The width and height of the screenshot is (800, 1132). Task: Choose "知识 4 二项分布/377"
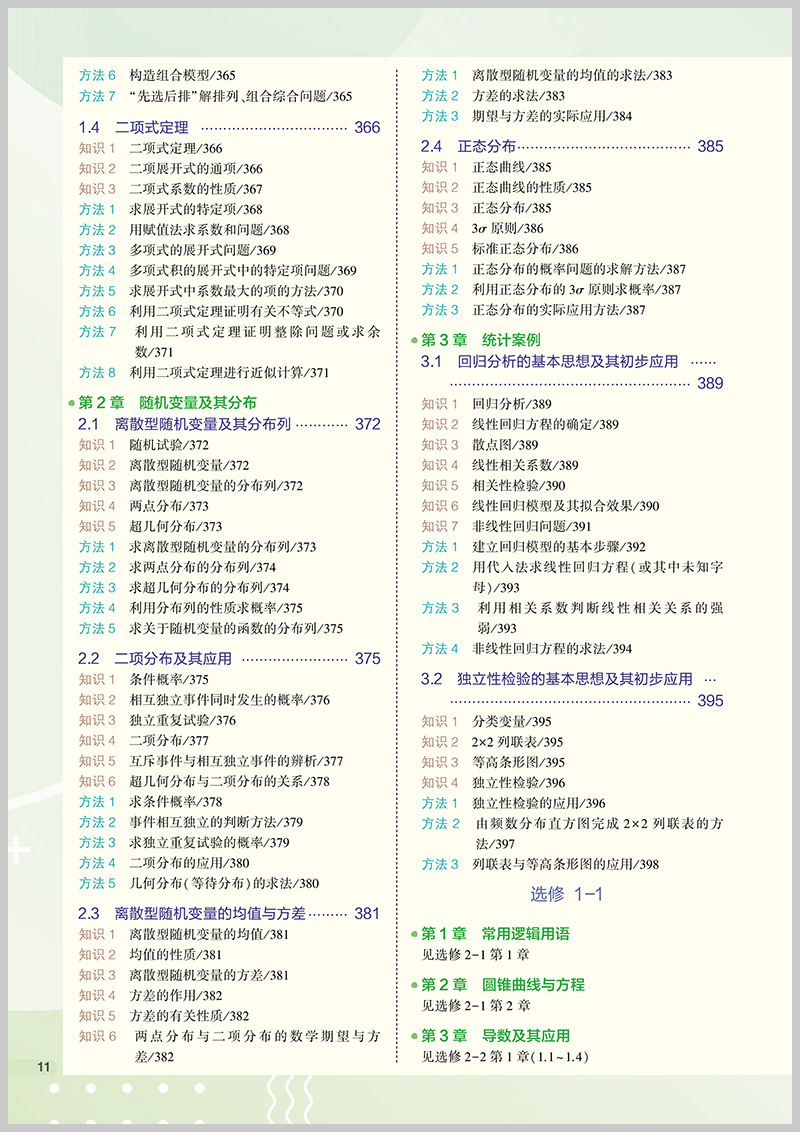(x=144, y=741)
